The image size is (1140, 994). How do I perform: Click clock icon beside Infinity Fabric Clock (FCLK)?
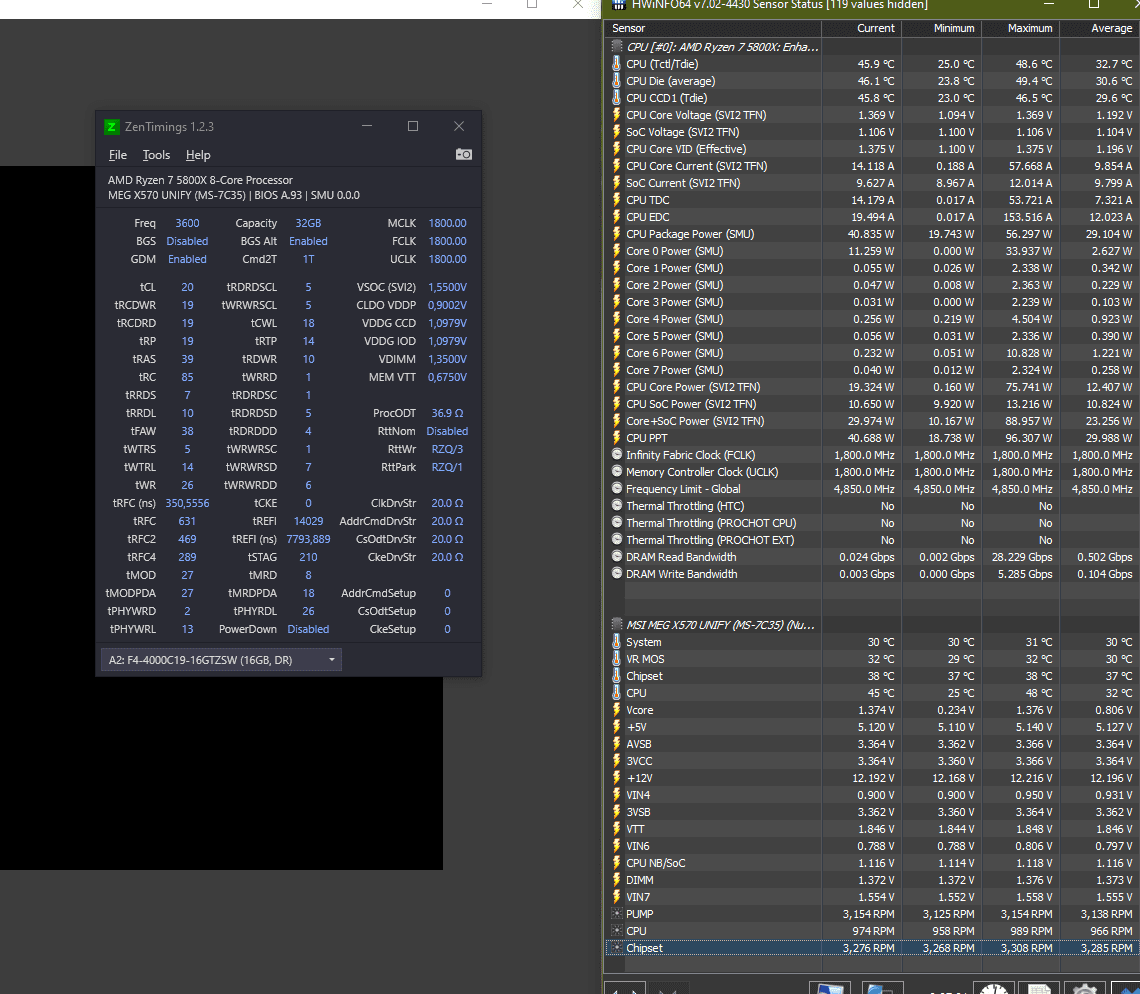(617, 454)
